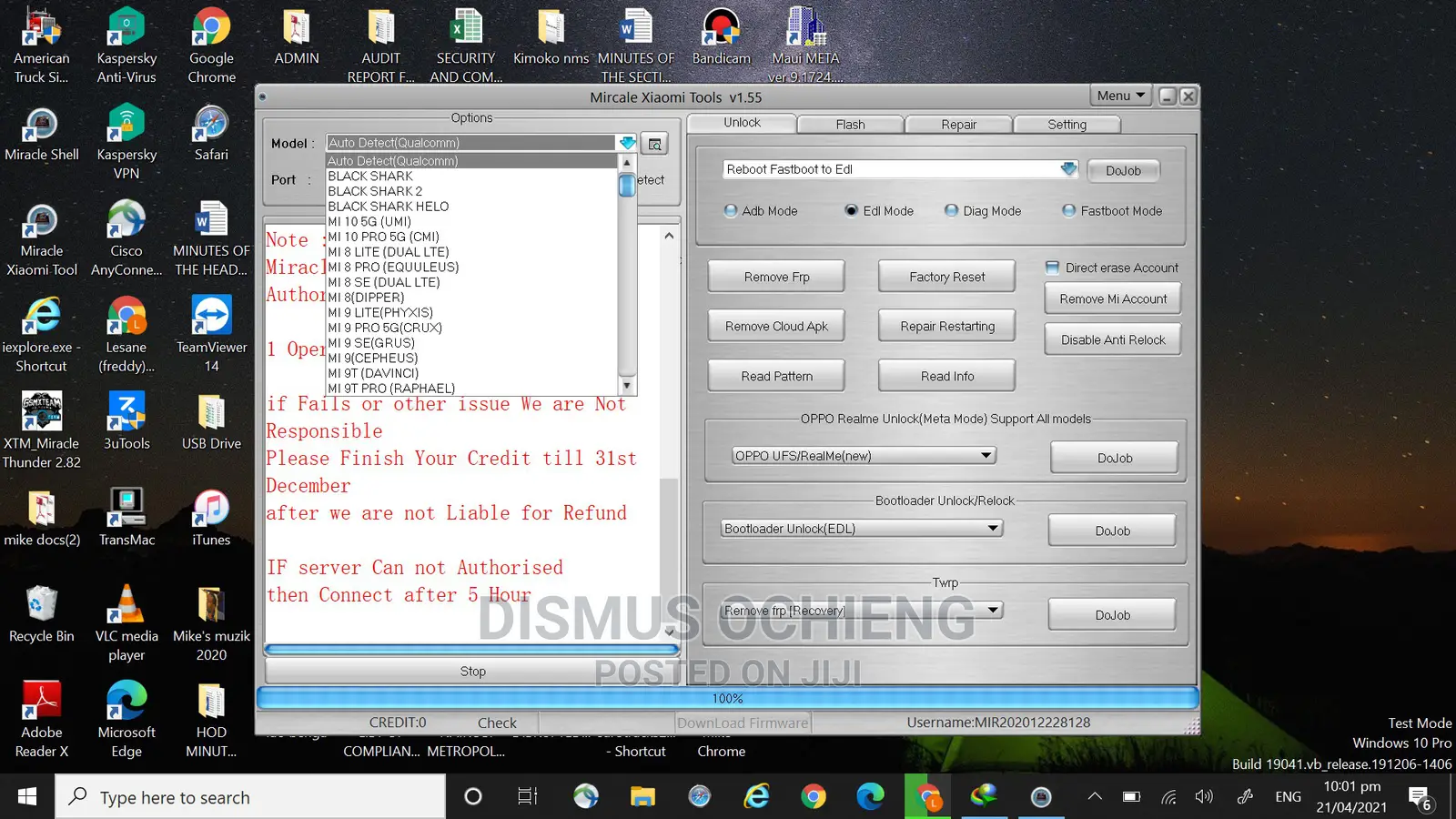Click the Remove Frp button

click(x=776, y=277)
